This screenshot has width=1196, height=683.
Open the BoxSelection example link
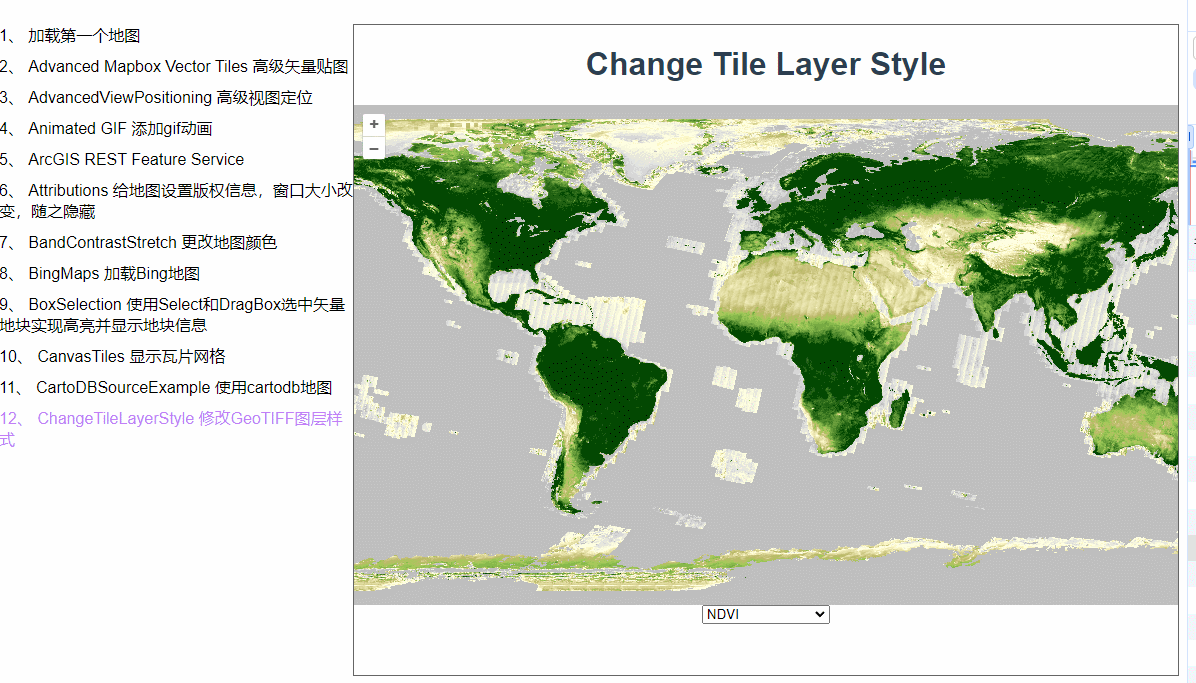click(x=180, y=304)
